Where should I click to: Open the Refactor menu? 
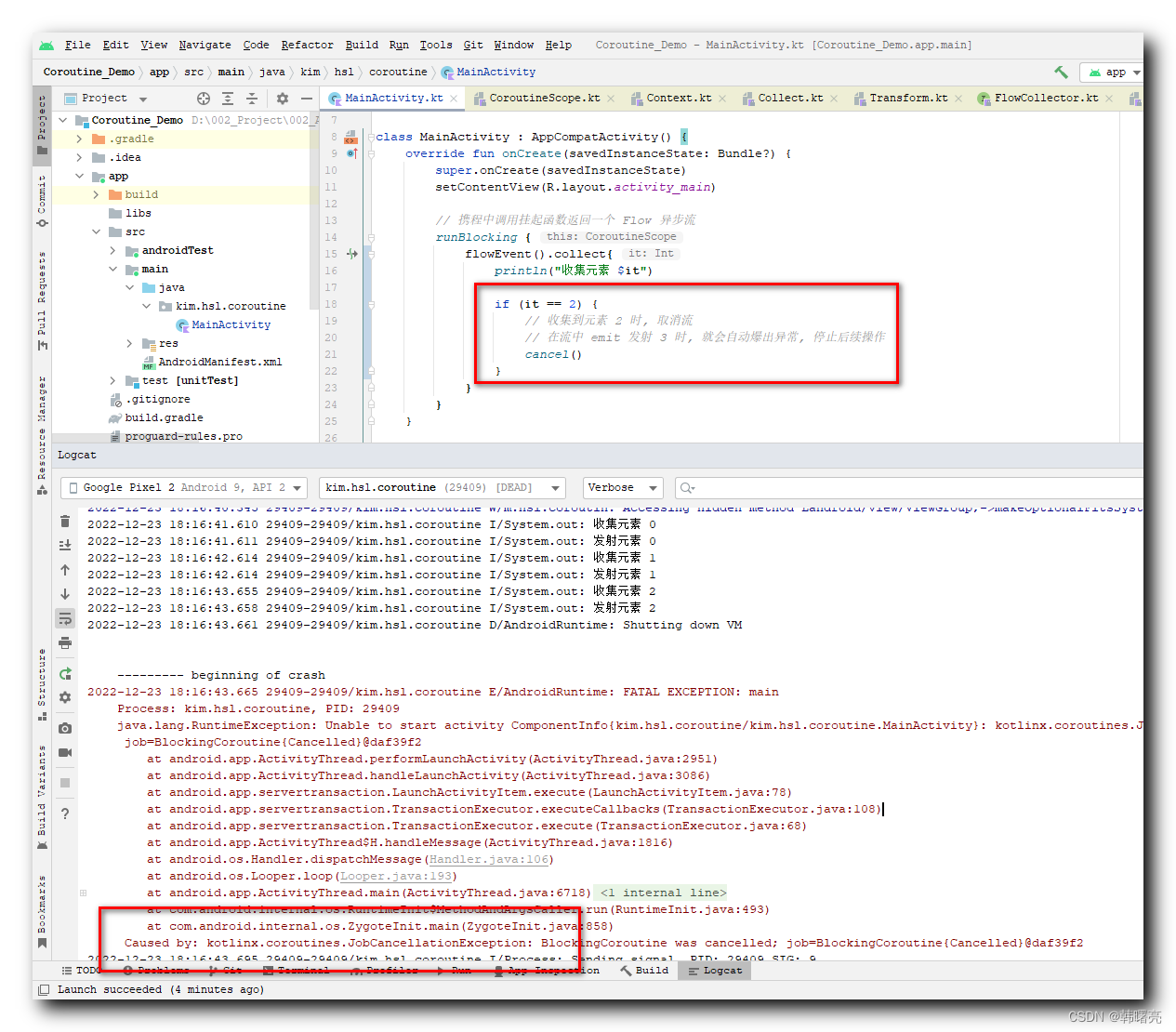click(x=307, y=45)
